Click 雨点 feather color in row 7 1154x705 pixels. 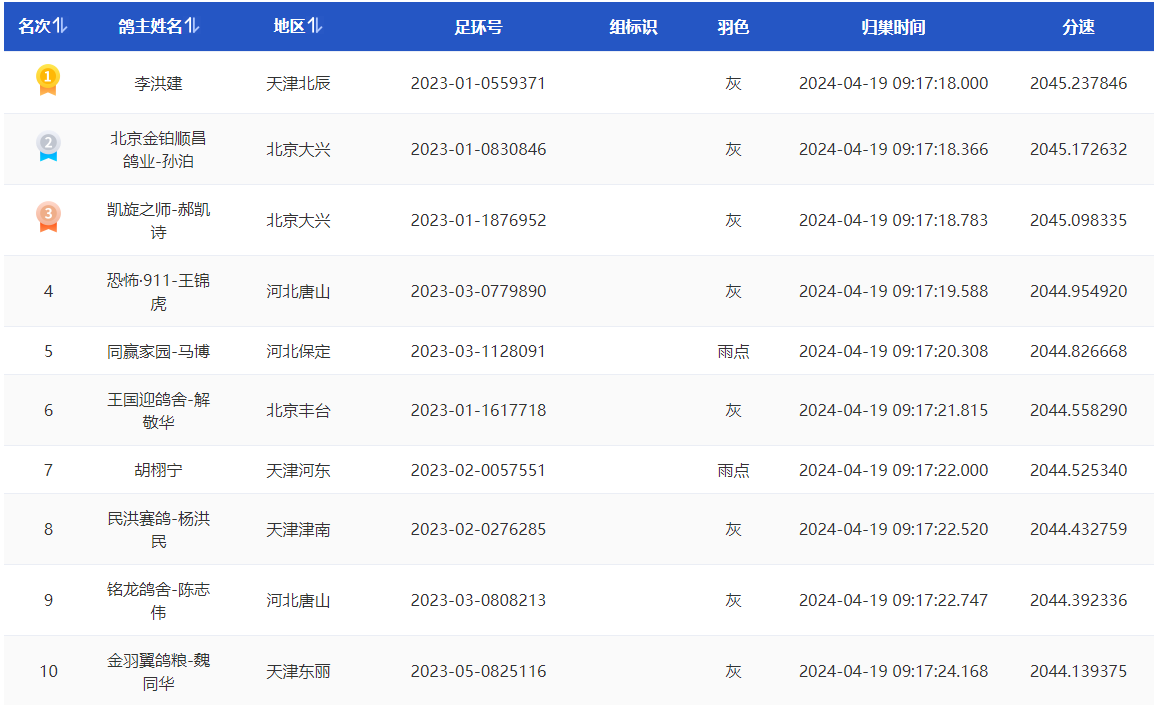(x=733, y=470)
